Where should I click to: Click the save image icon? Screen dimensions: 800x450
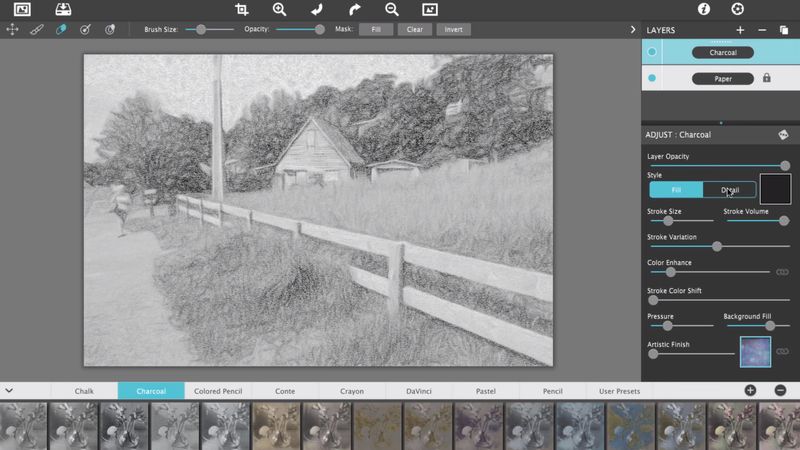point(63,9)
